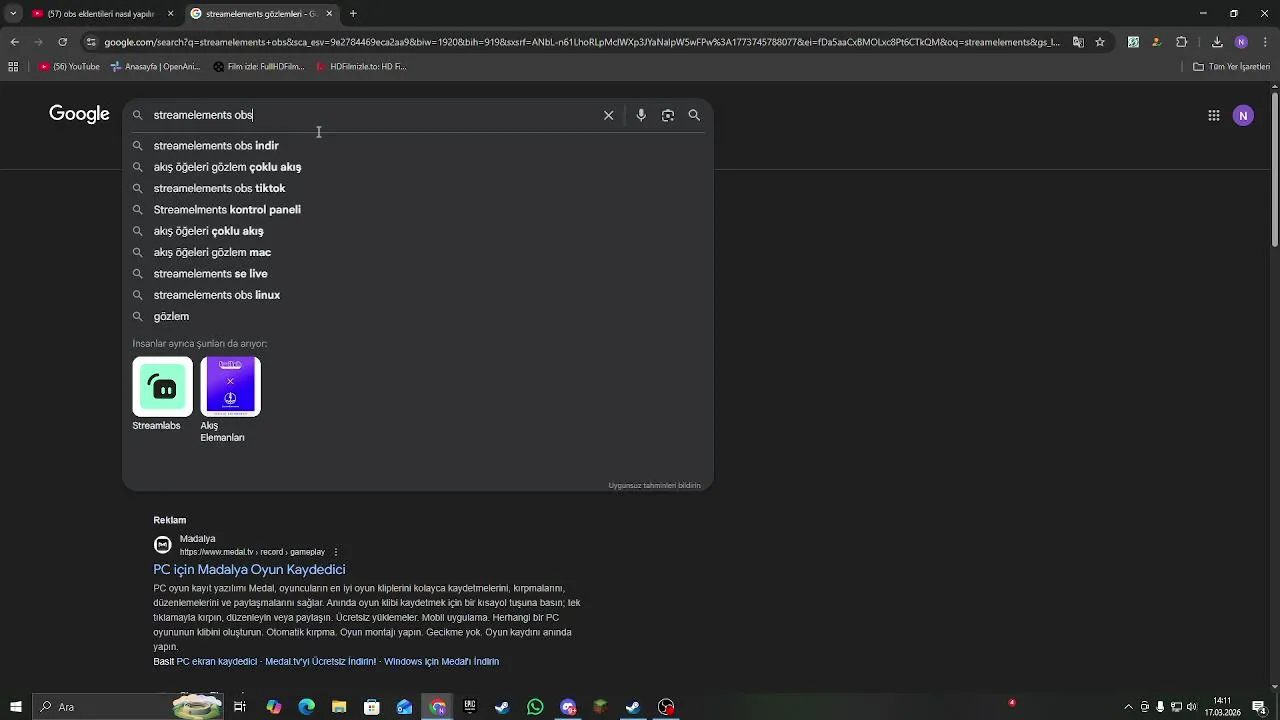
Task: Open Task View on the taskbar
Action: [x=240, y=707]
